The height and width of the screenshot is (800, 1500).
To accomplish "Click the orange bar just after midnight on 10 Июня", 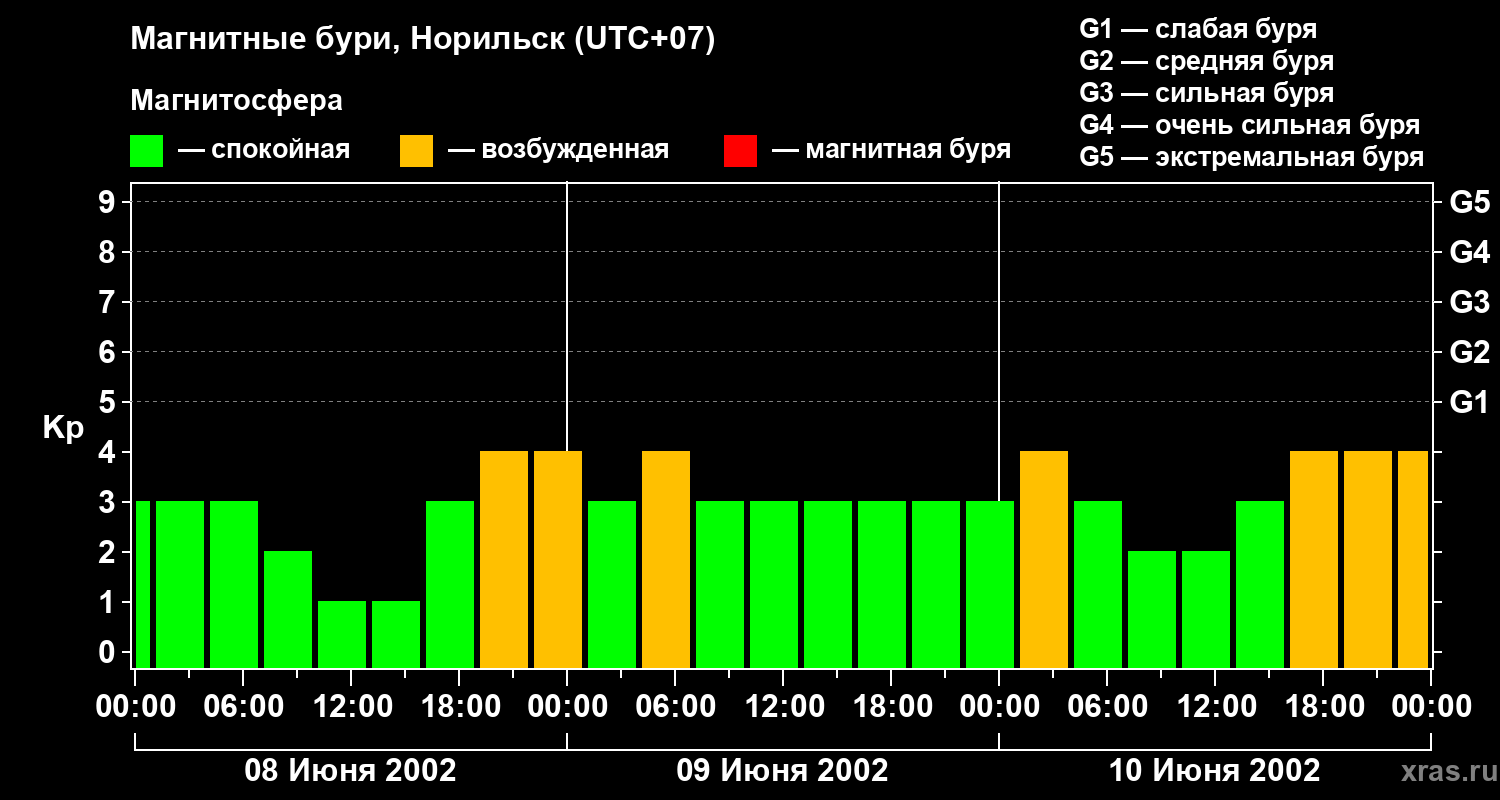I will click(x=1044, y=559).
